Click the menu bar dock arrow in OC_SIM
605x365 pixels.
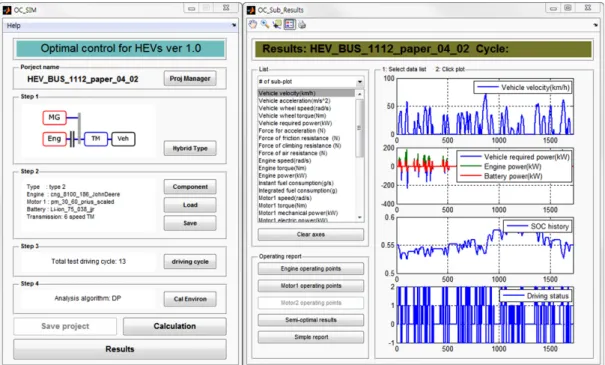click(x=233, y=25)
